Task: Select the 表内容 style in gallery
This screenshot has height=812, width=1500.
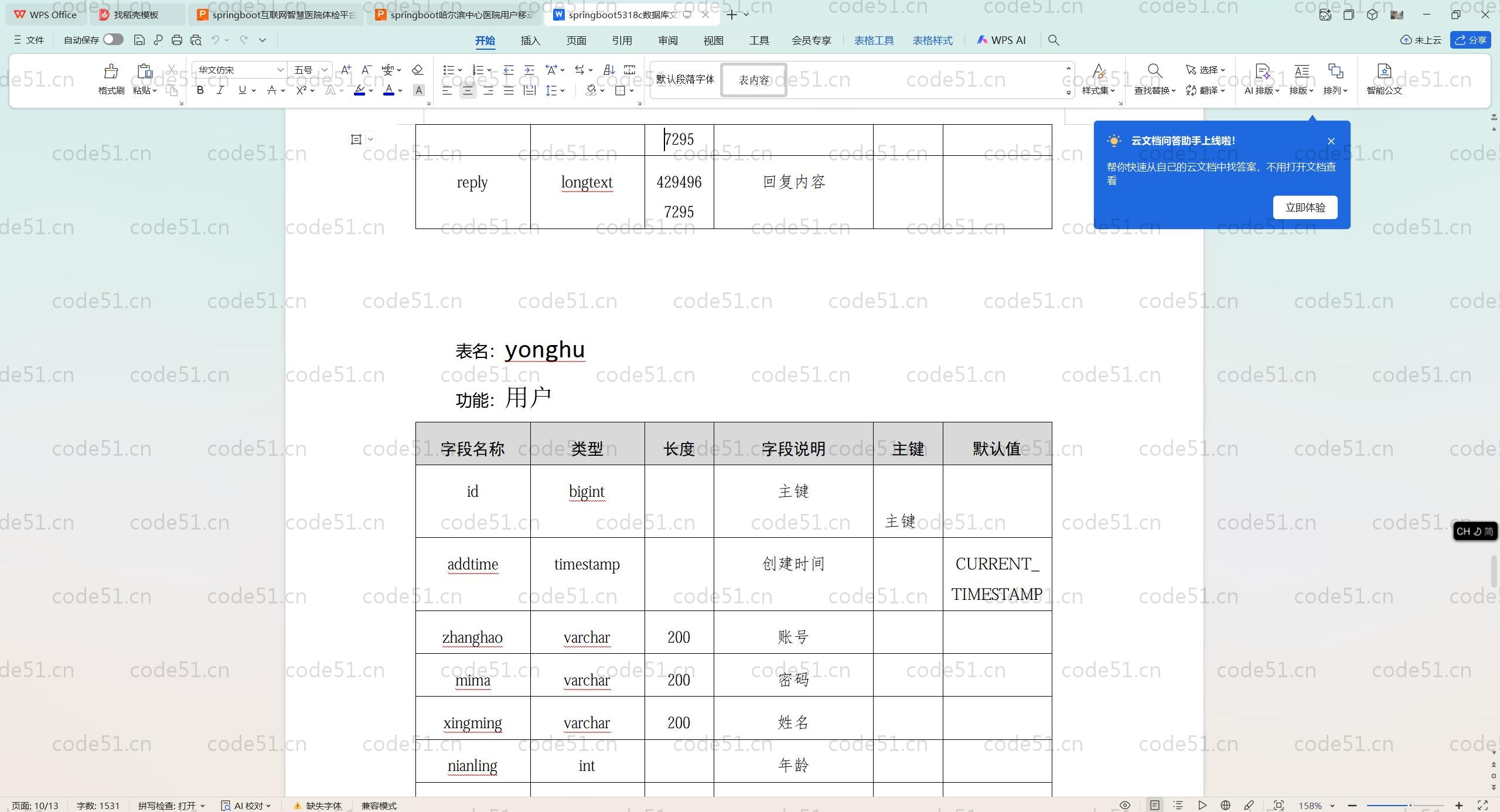Action: pyautogui.click(x=754, y=80)
